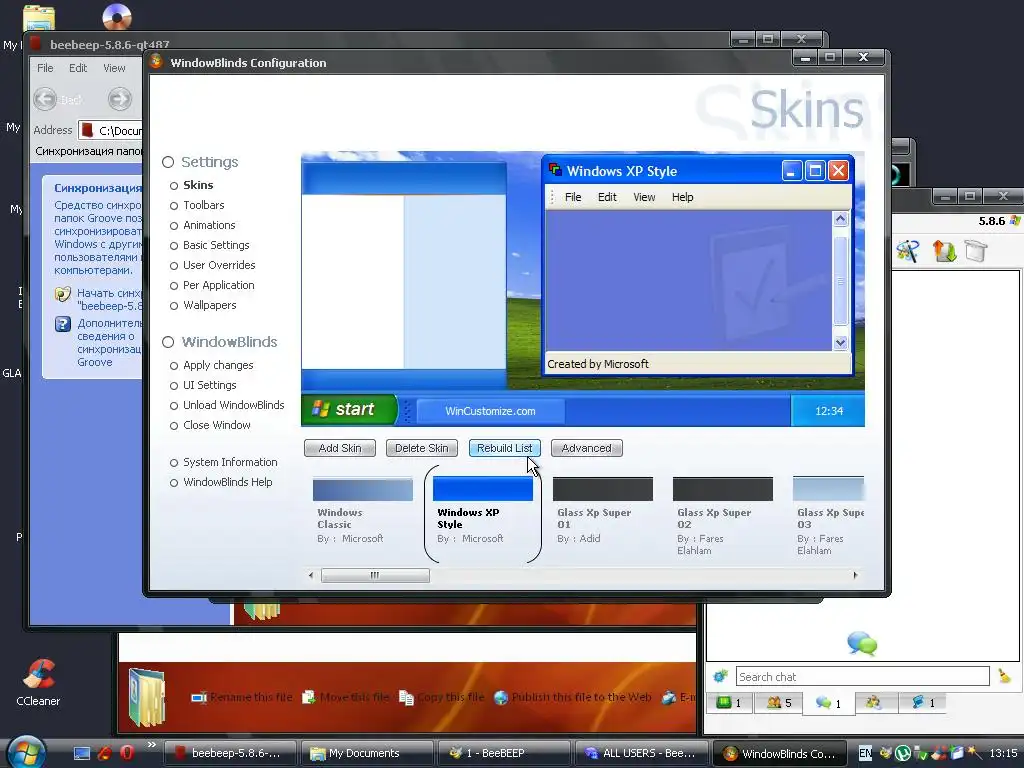Click the preview start button
Screen dimensions: 1024x768
click(349, 409)
